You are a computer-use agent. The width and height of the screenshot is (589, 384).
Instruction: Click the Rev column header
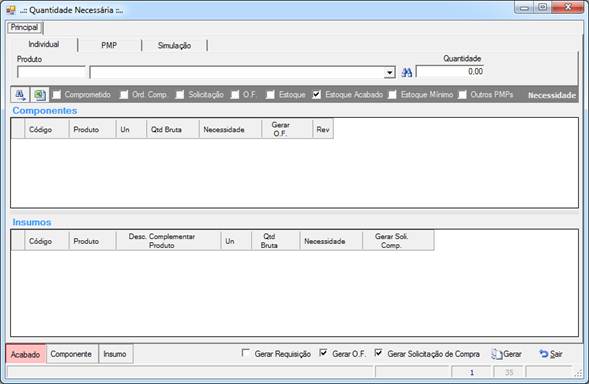click(x=323, y=129)
